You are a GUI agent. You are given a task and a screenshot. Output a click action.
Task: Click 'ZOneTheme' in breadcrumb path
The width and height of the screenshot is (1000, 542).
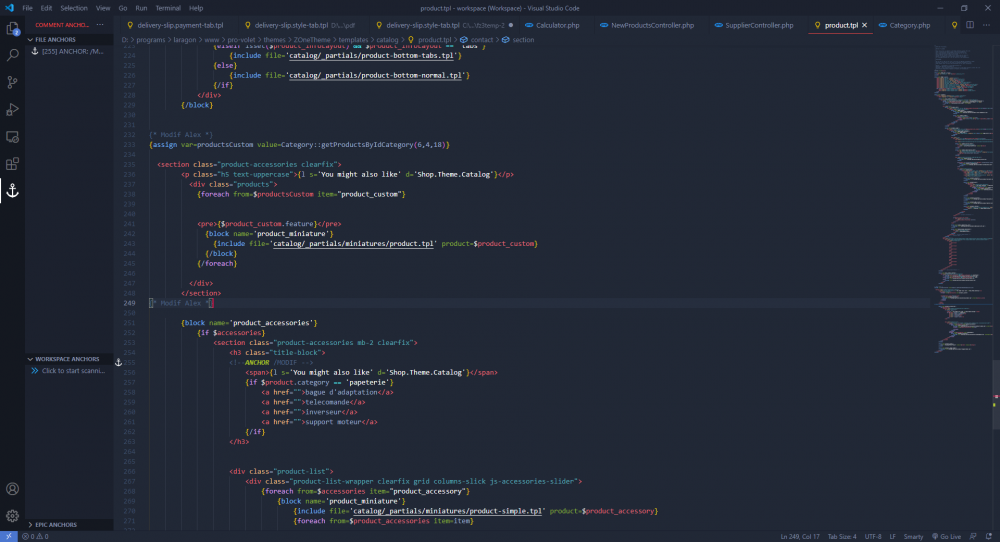312,40
